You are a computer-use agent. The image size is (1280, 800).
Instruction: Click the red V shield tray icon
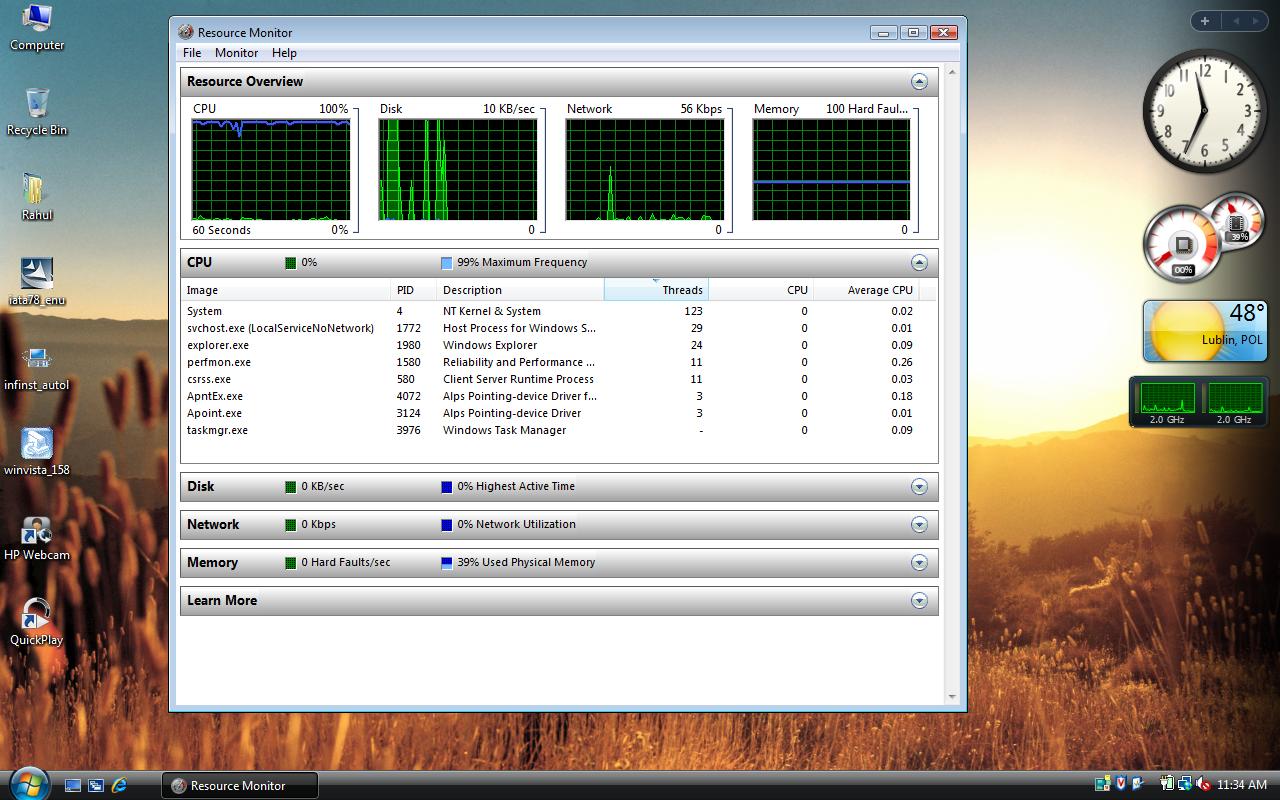(x=1121, y=784)
